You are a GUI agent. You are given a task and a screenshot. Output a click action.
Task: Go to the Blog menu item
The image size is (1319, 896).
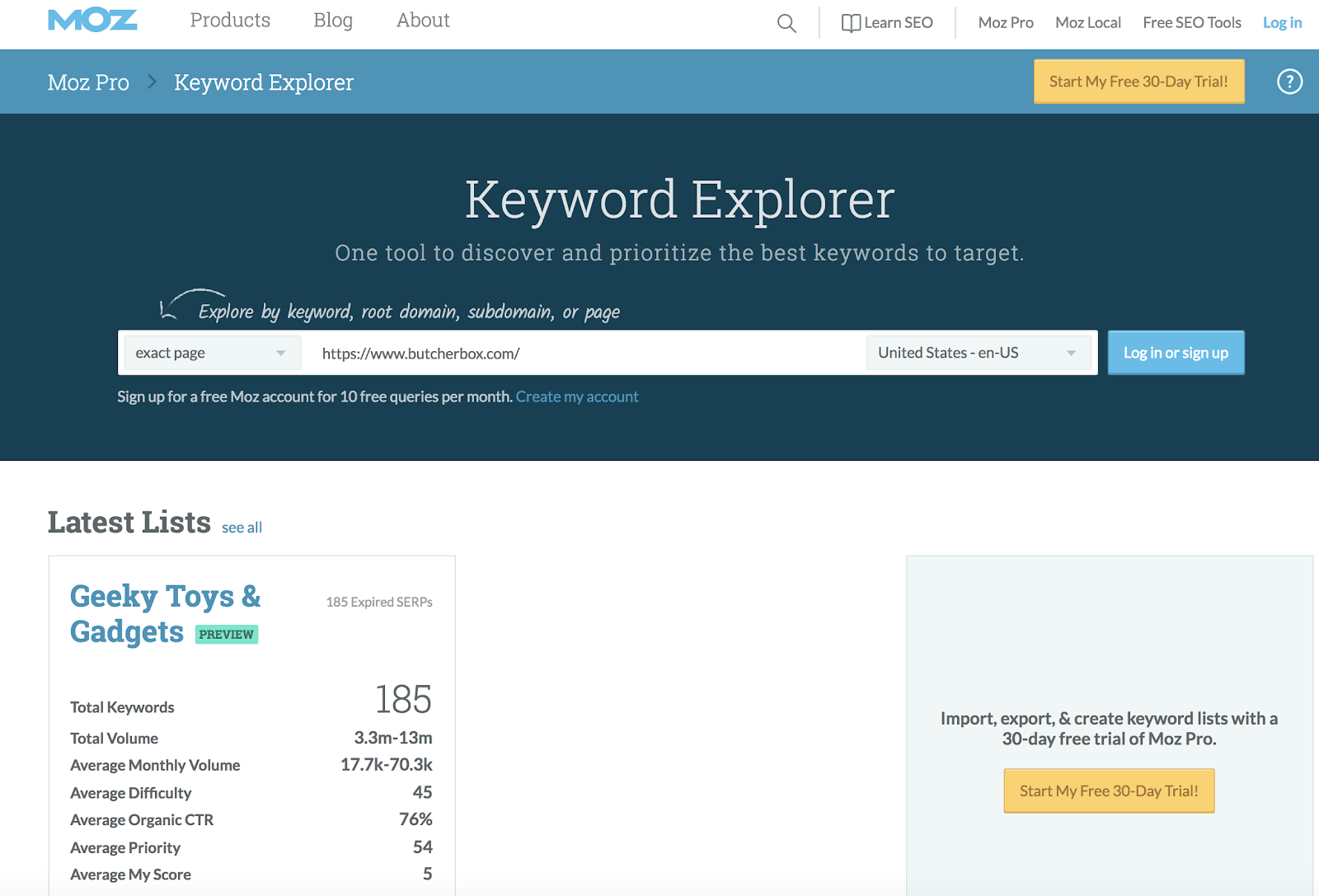tap(333, 21)
